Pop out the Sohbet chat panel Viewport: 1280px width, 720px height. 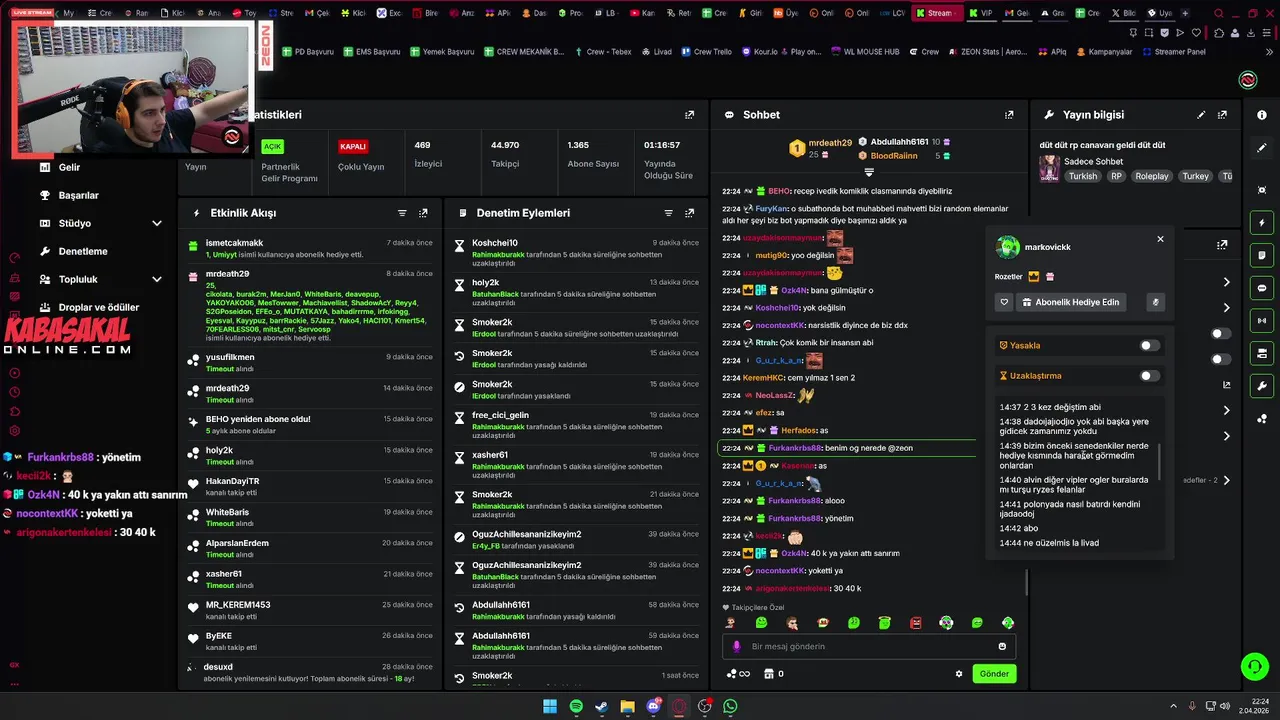pos(1009,115)
